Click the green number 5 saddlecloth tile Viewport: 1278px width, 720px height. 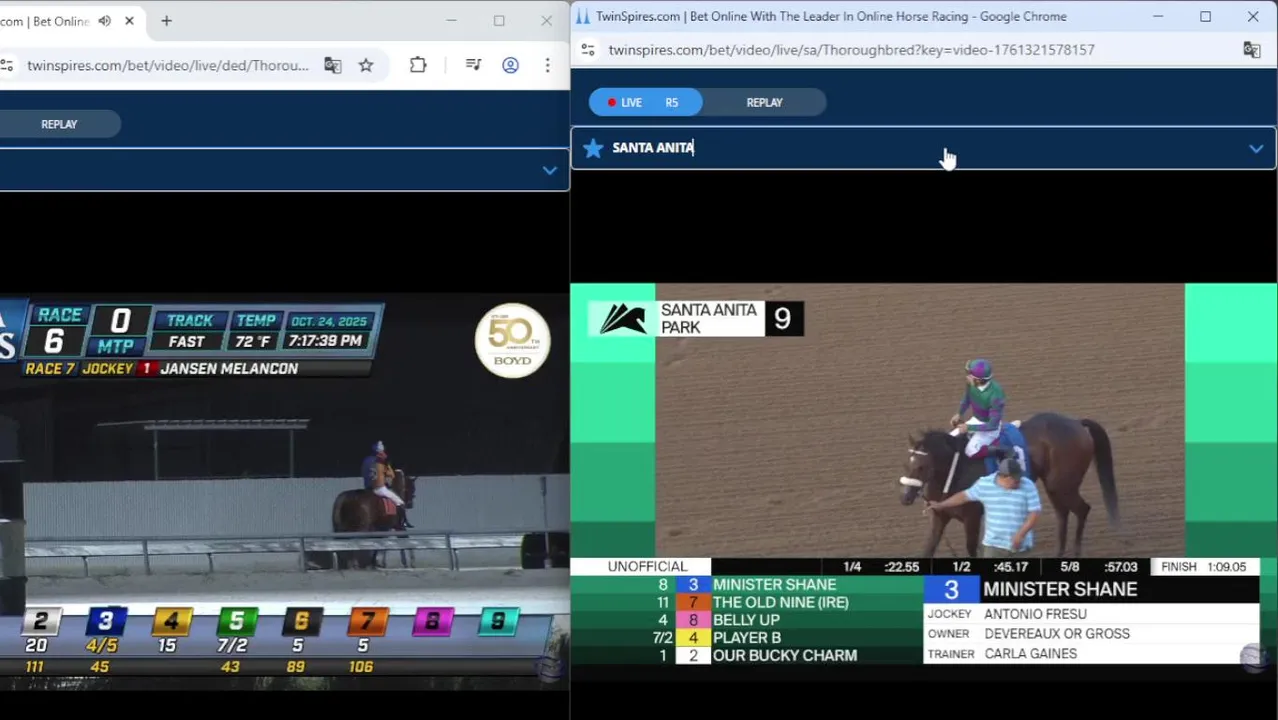tap(237, 621)
